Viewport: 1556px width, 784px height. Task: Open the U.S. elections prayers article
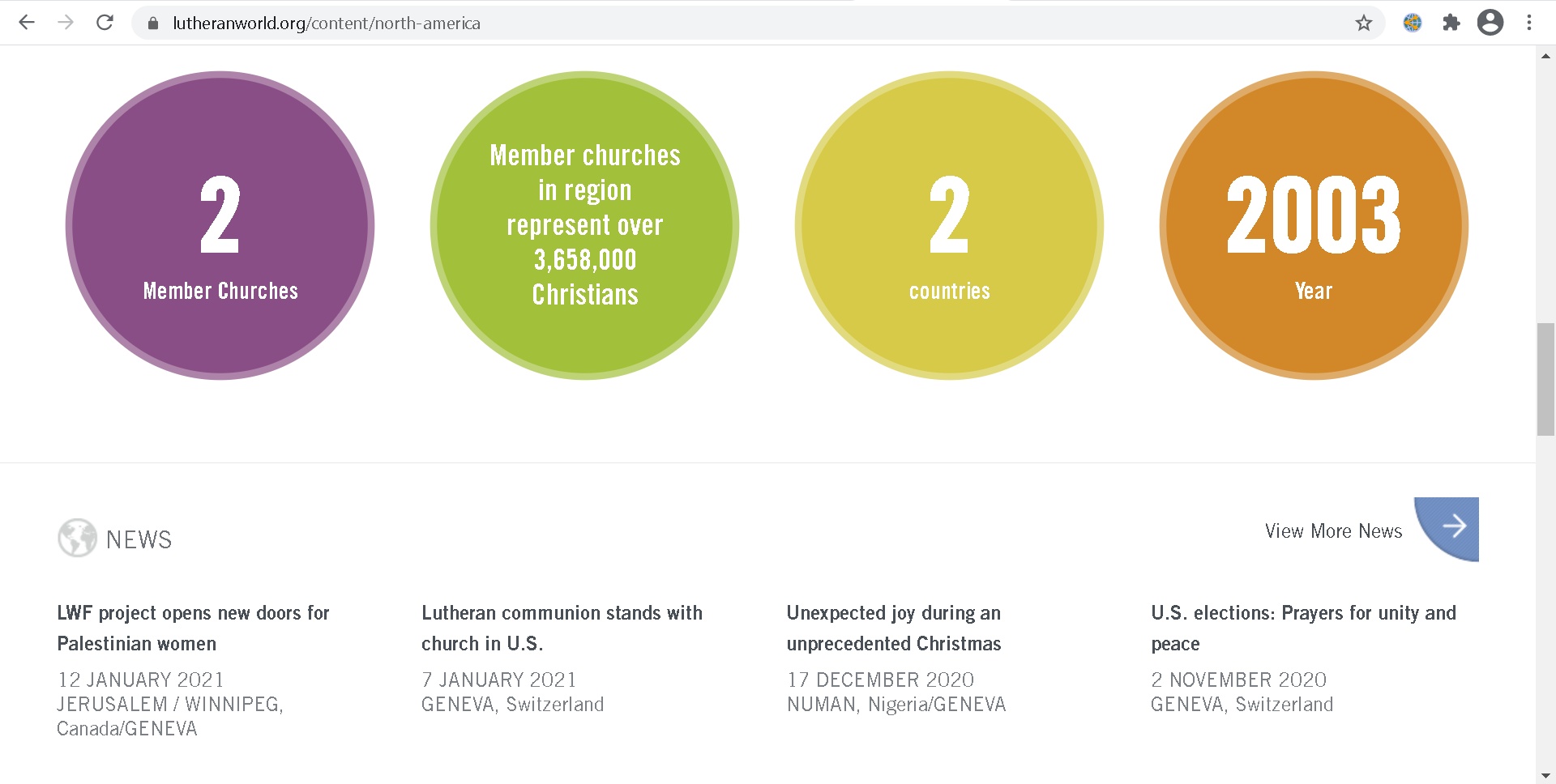(x=1302, y=628)
